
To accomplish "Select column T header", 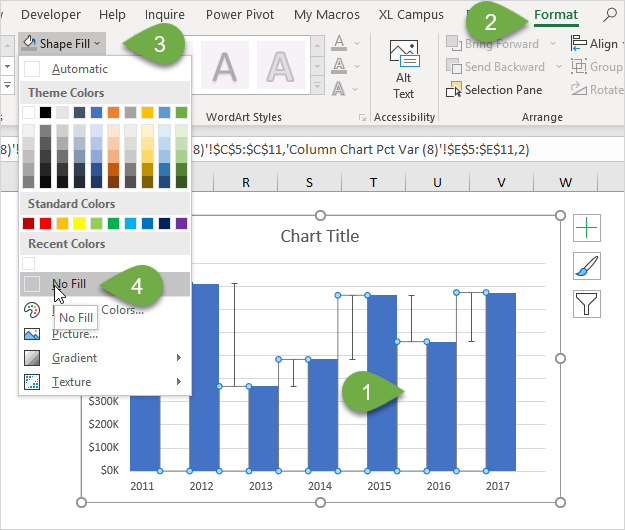I will click(373, 183).
